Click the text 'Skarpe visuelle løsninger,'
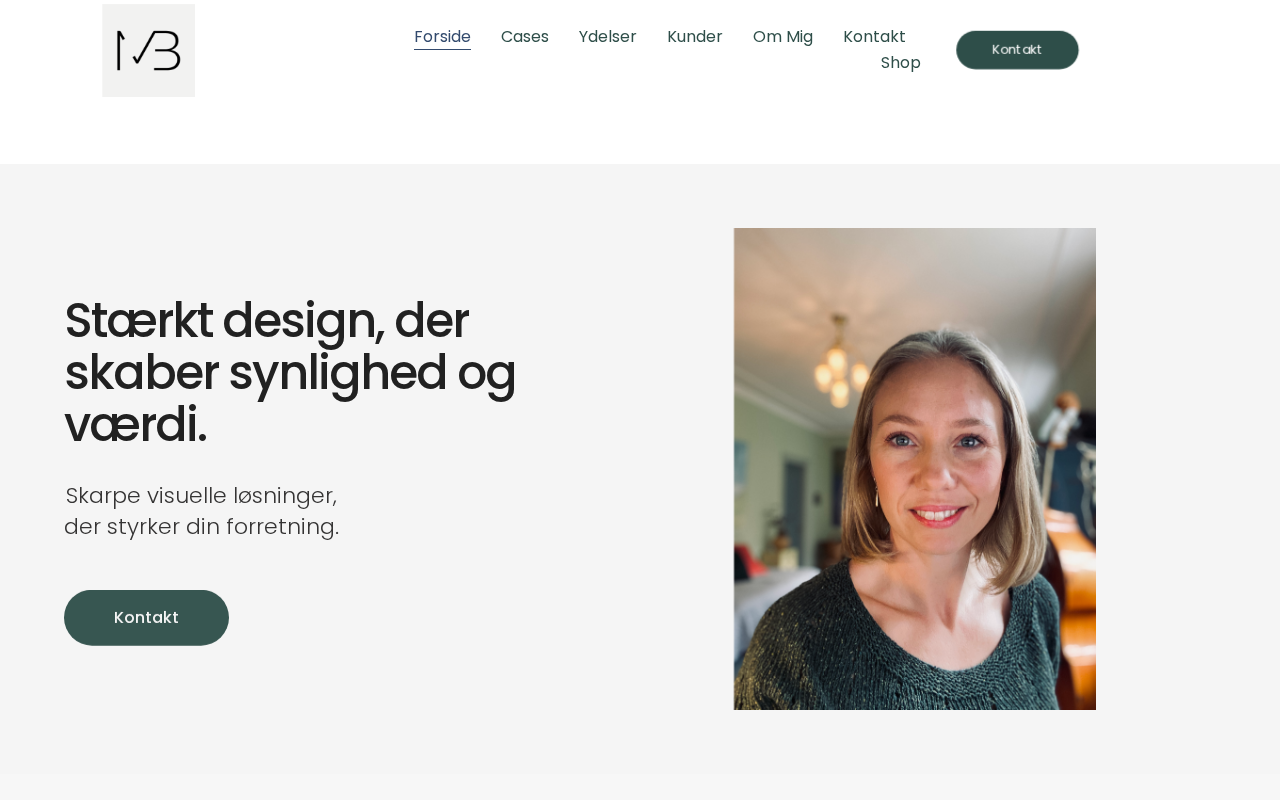1280x800 pixels. click(x=201, y=495)
